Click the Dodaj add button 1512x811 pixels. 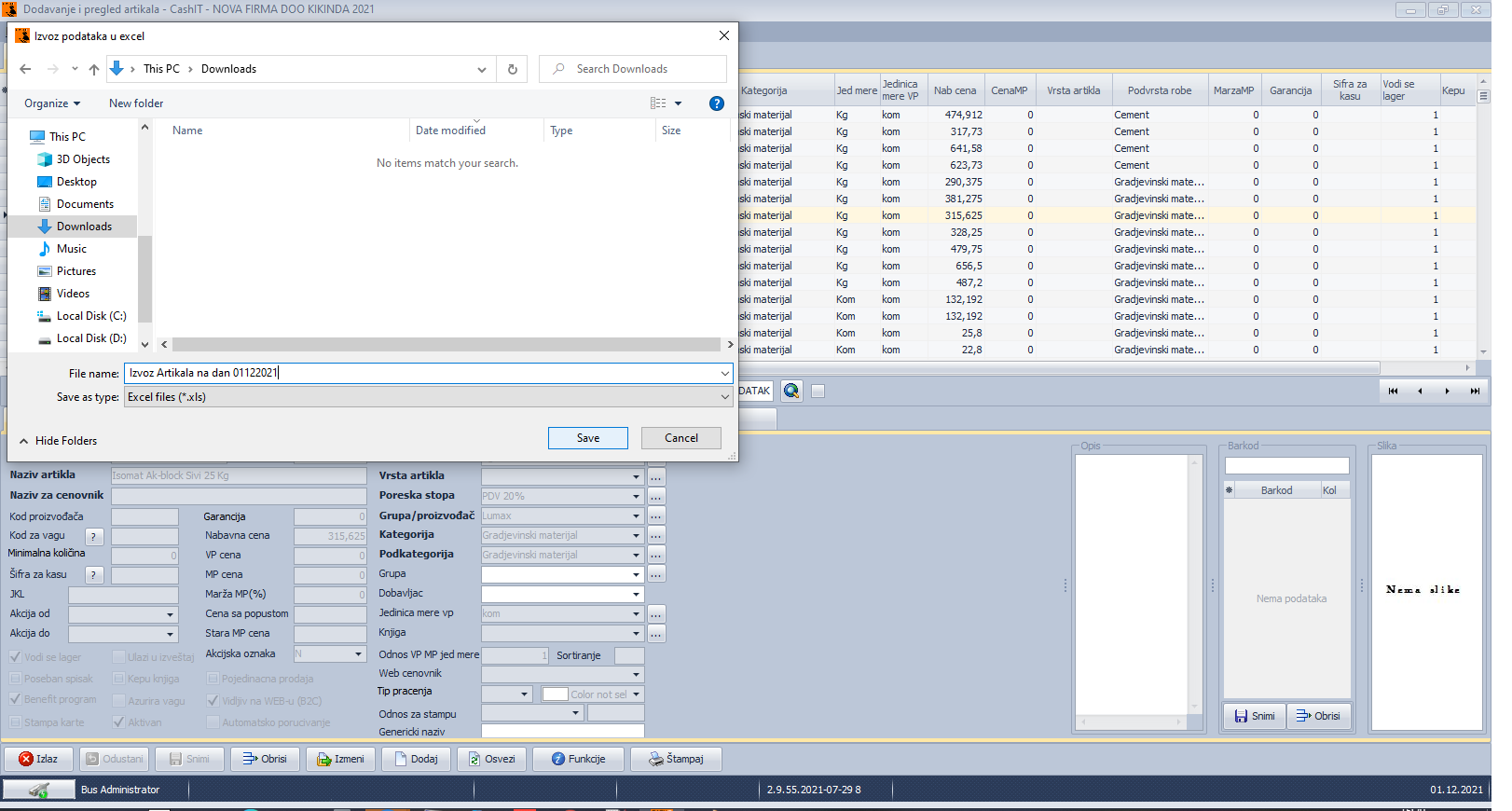[x=416, y=759]
